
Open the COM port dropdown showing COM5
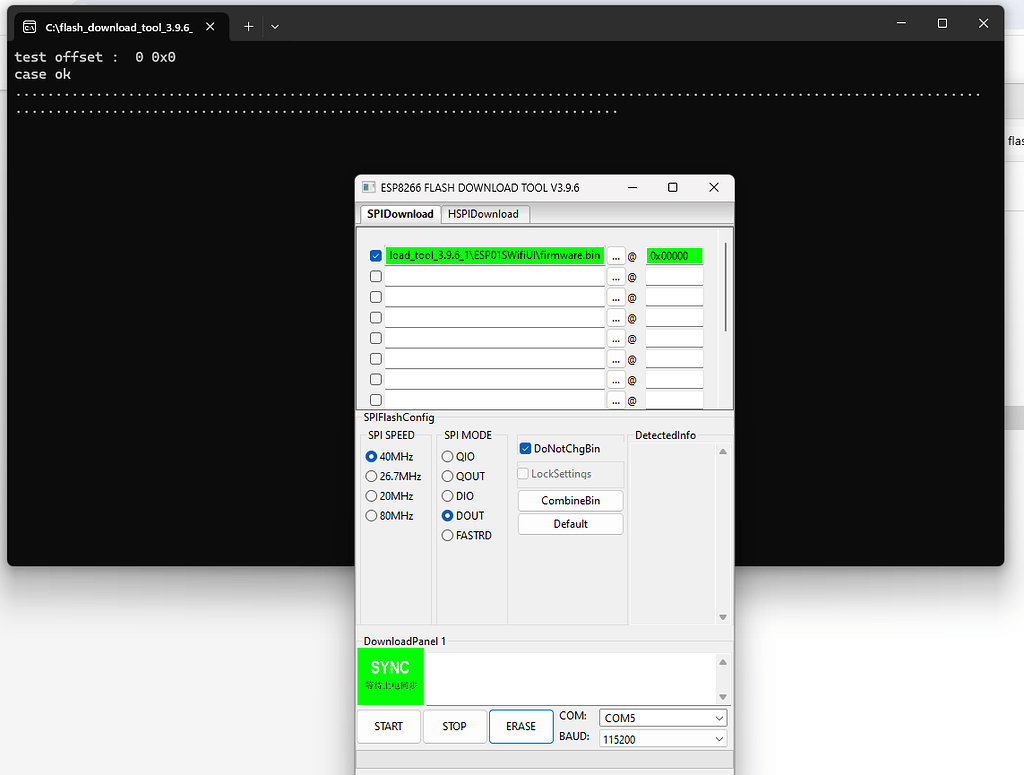[x=663, y=718]
